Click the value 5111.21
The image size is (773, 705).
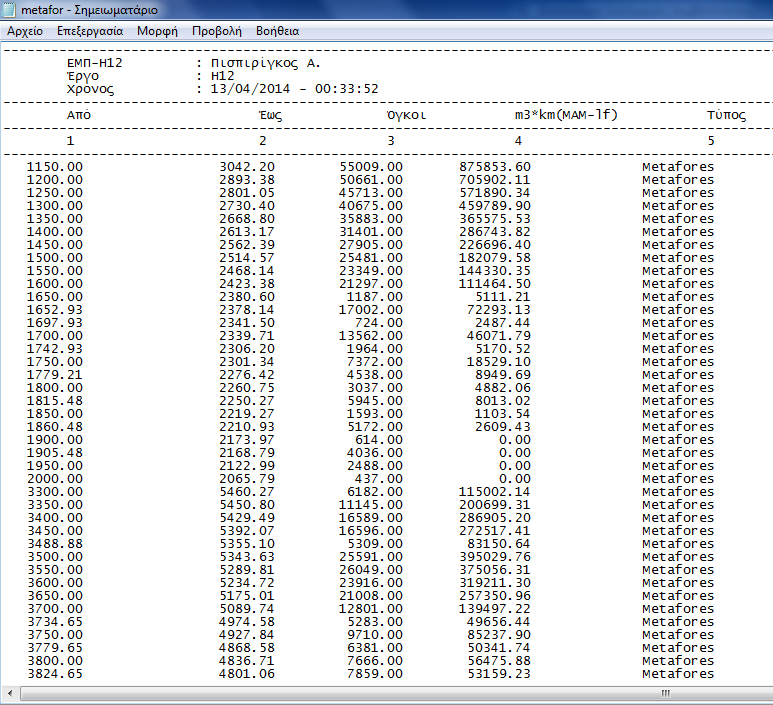[x=503, y=297]
